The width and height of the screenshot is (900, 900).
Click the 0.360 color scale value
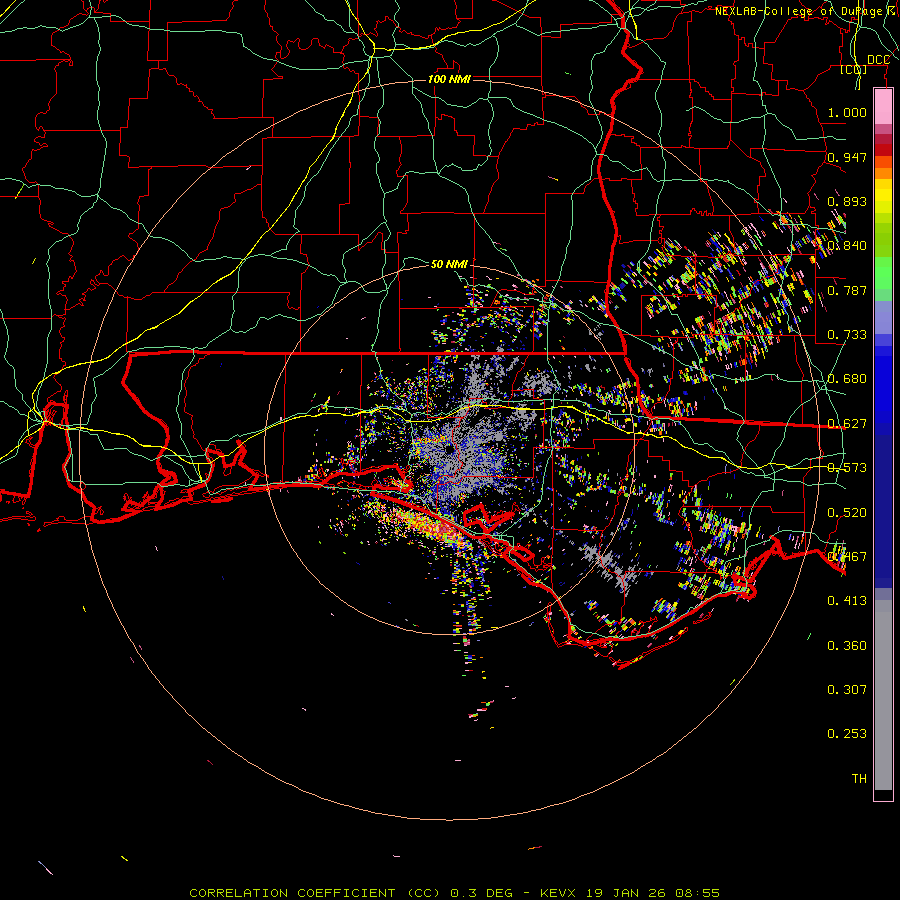point(847,646)
